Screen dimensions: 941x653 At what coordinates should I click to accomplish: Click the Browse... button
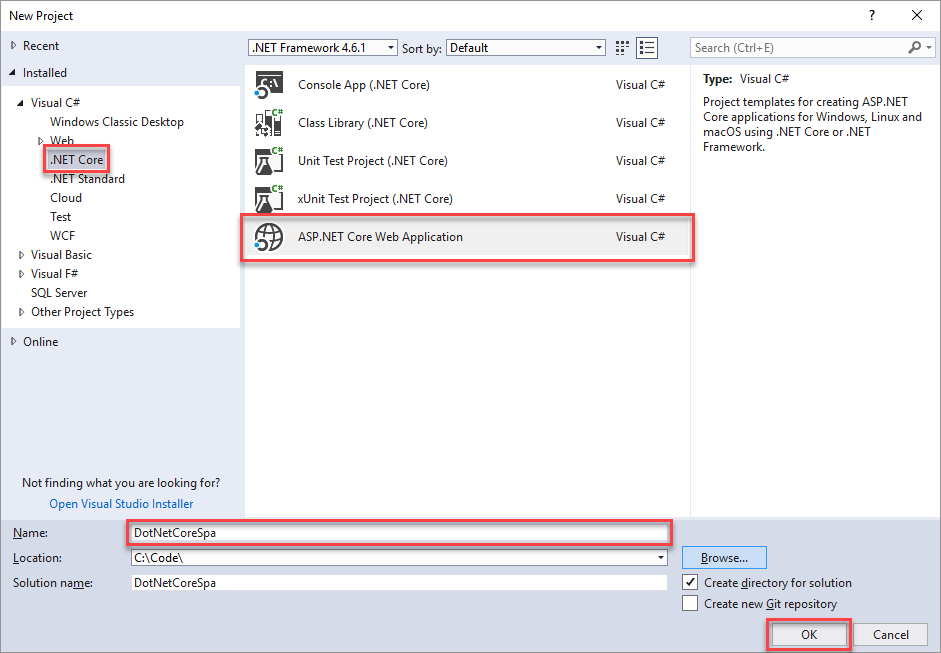(724, 558)
